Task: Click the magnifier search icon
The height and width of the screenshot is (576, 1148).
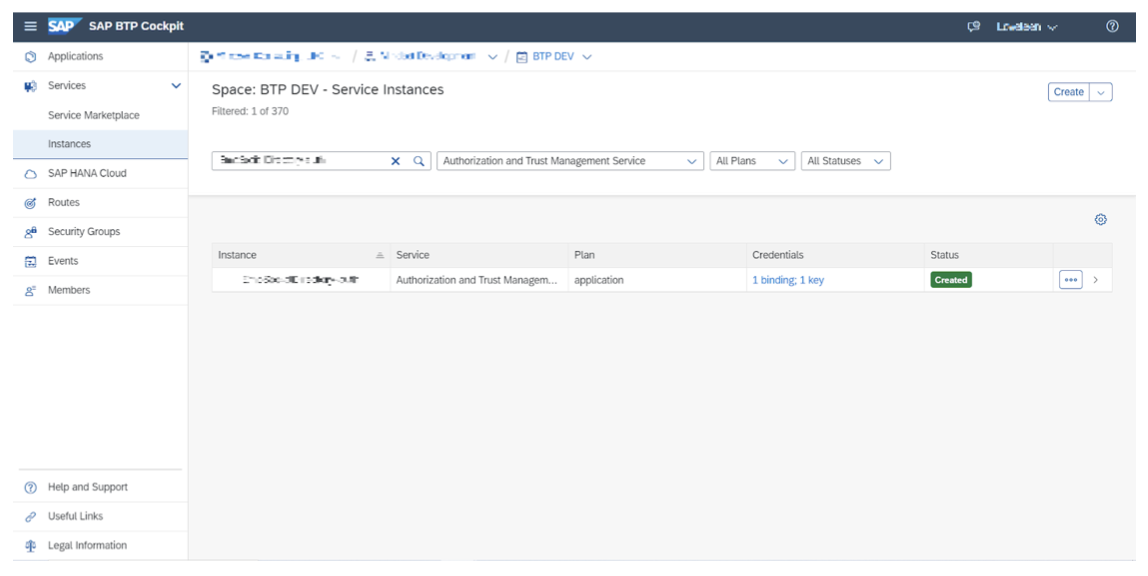Action: coord(419,161)
